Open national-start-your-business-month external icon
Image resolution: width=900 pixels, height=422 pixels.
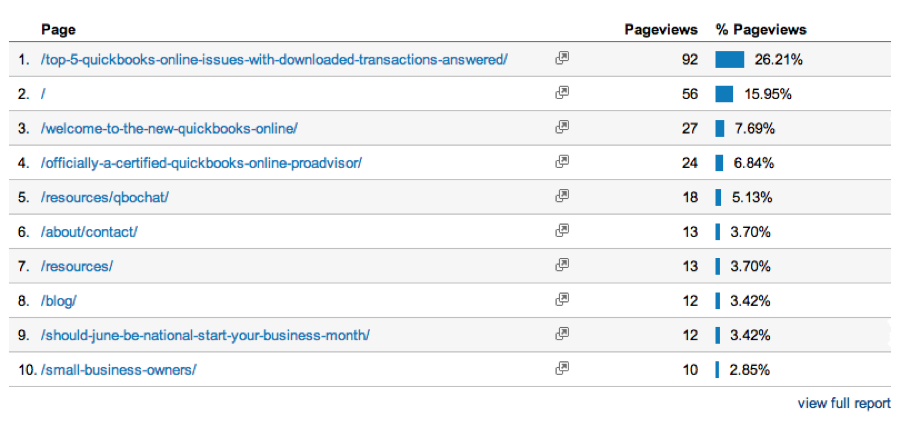point(562,333)
